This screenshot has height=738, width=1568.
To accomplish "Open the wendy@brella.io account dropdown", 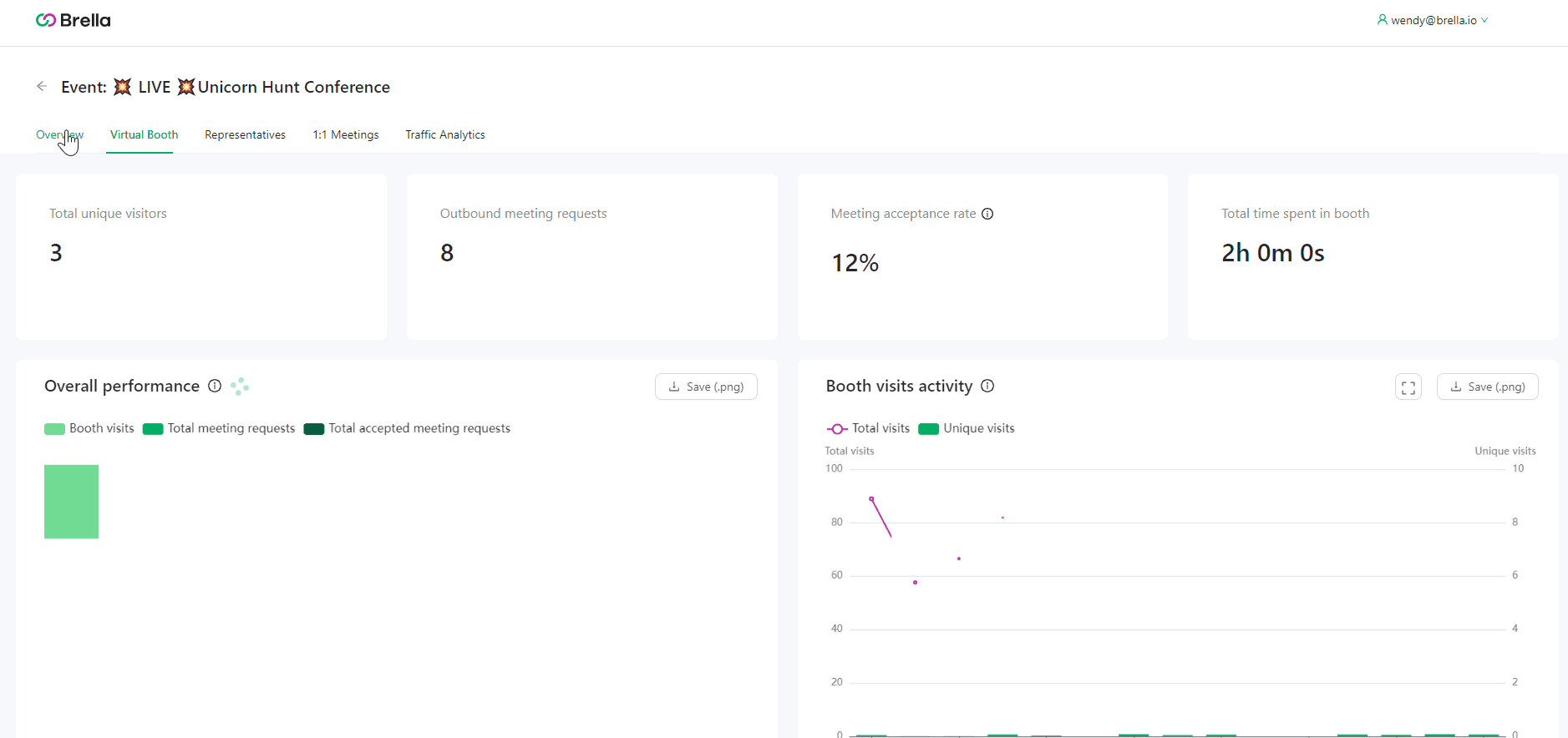I will click(1433, 20).
